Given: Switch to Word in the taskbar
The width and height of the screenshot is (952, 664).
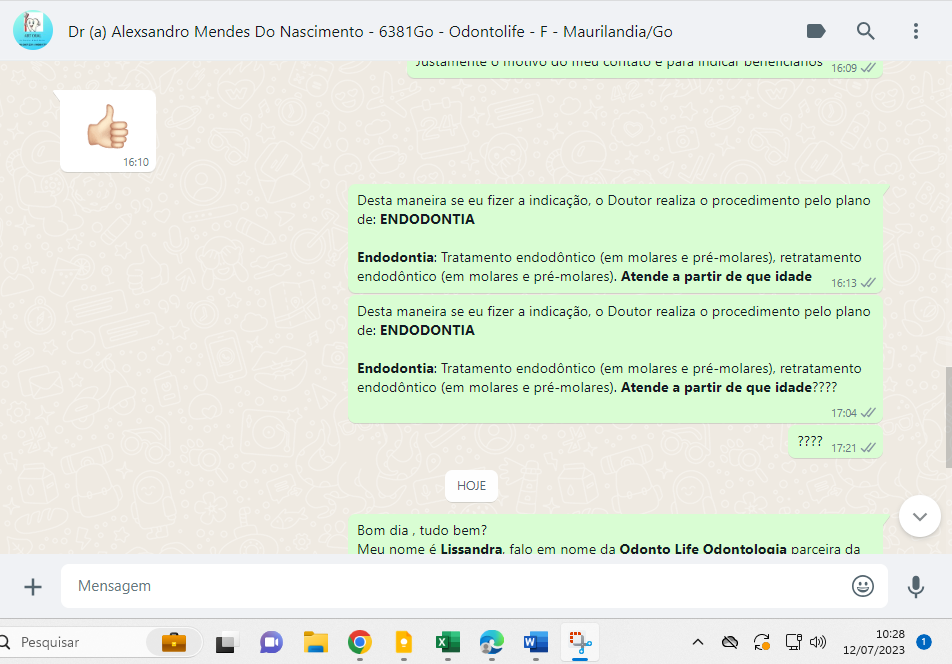Looking at the screenshot, I should coord(536,642).
